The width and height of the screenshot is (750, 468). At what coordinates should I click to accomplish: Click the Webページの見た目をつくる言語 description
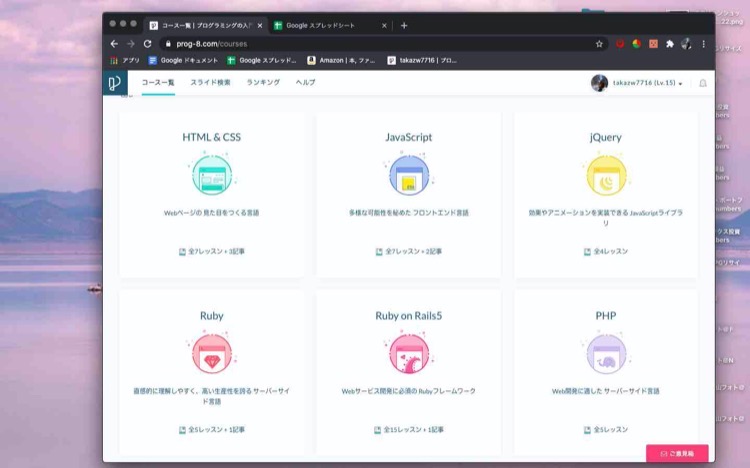pos(212,213)
